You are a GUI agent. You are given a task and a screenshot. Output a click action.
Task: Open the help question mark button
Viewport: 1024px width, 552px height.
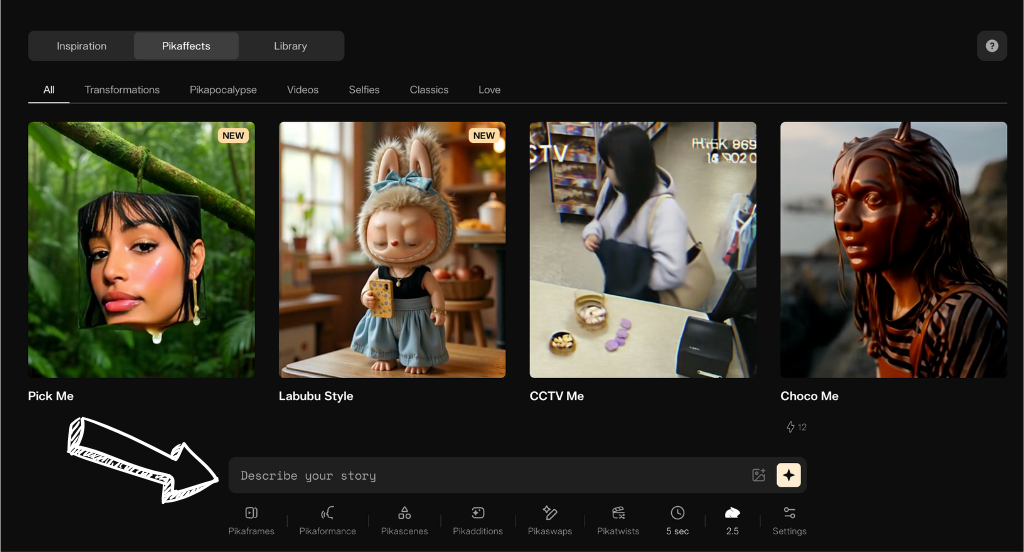pos(991,46)
